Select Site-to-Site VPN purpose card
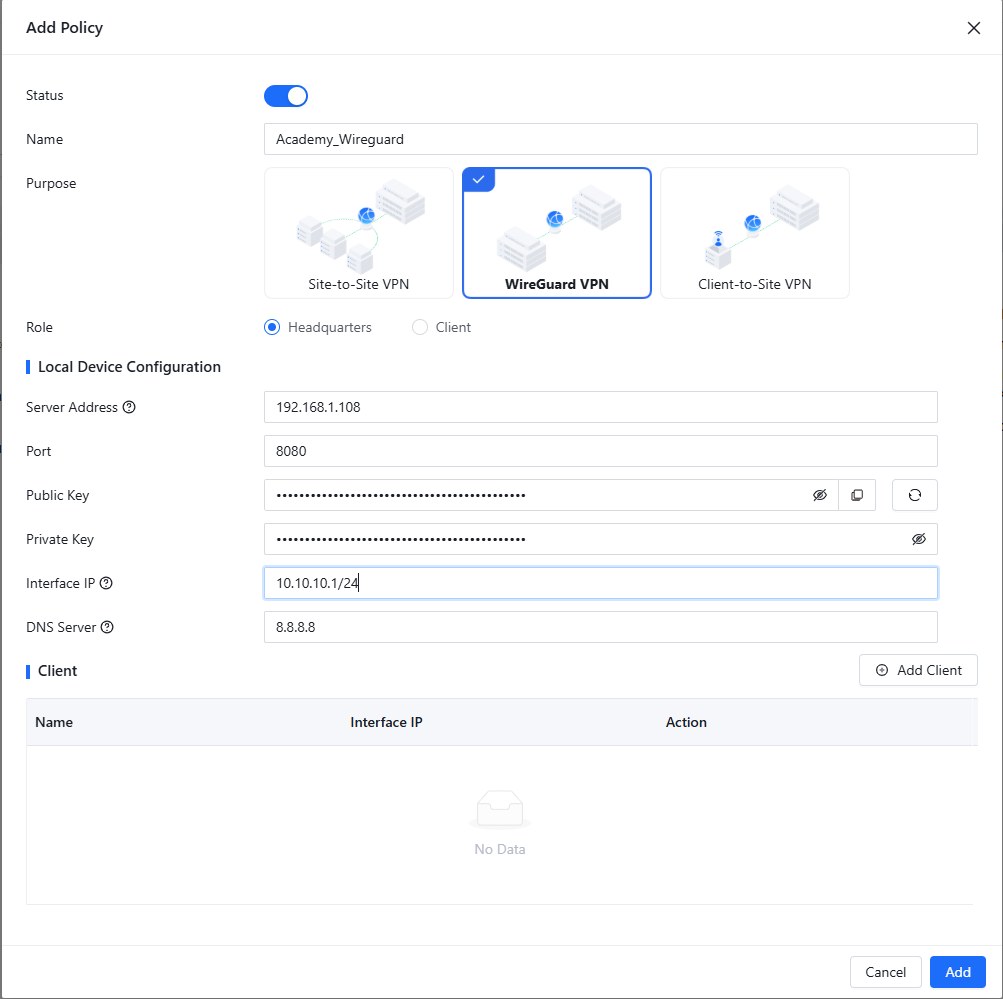 pos(358,233)
